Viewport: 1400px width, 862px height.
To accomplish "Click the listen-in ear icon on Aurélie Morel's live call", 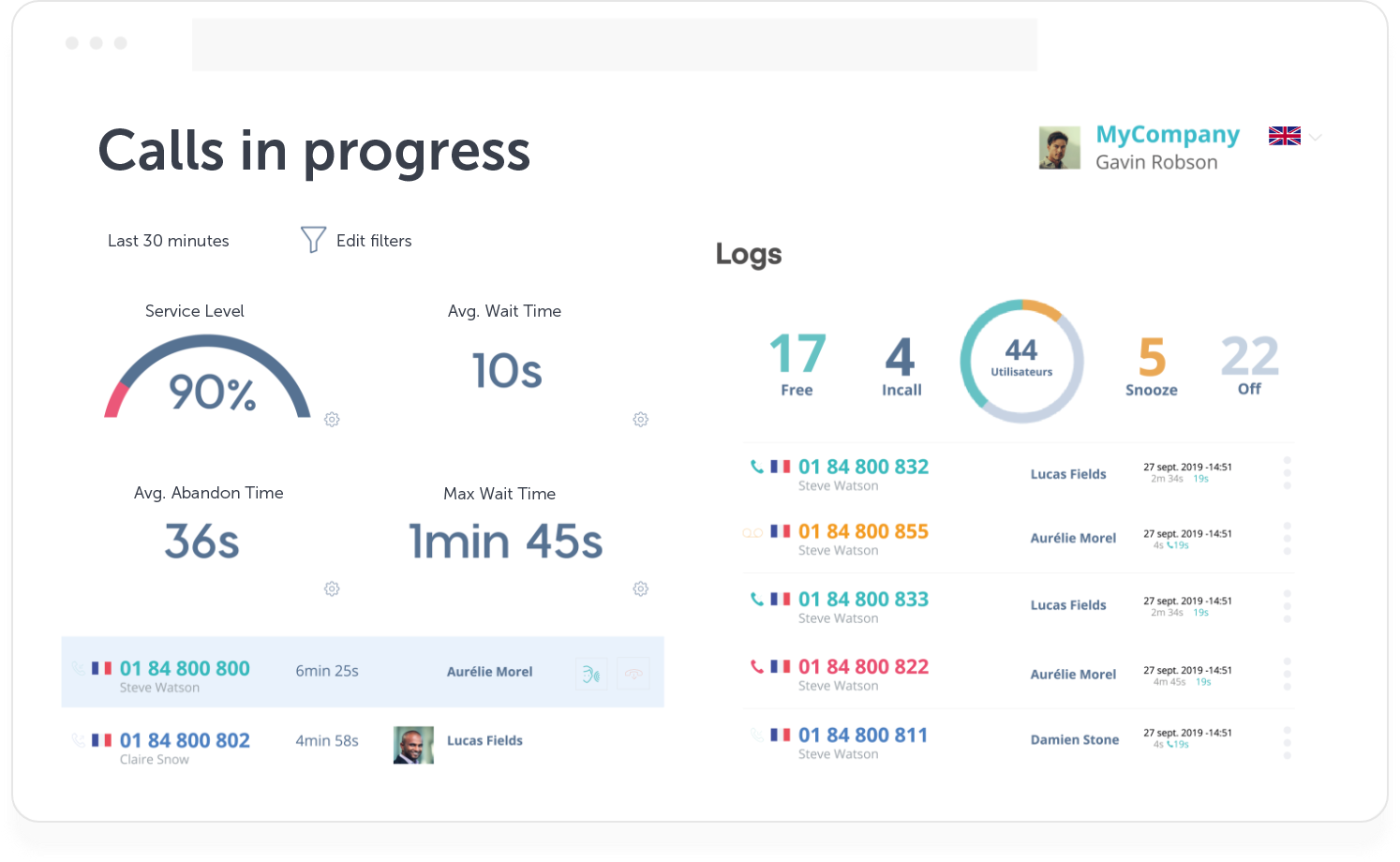I will 591,674.
